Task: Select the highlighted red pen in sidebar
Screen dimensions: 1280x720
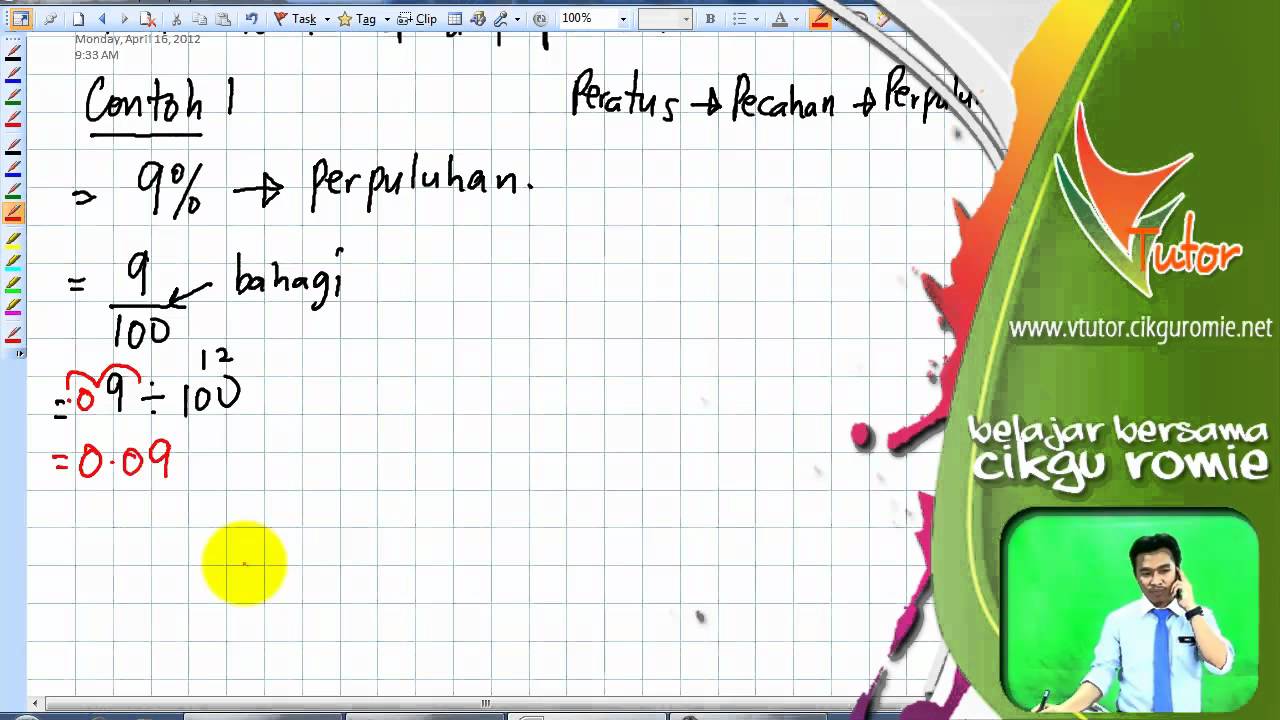Action: click(x=13, y=212)
